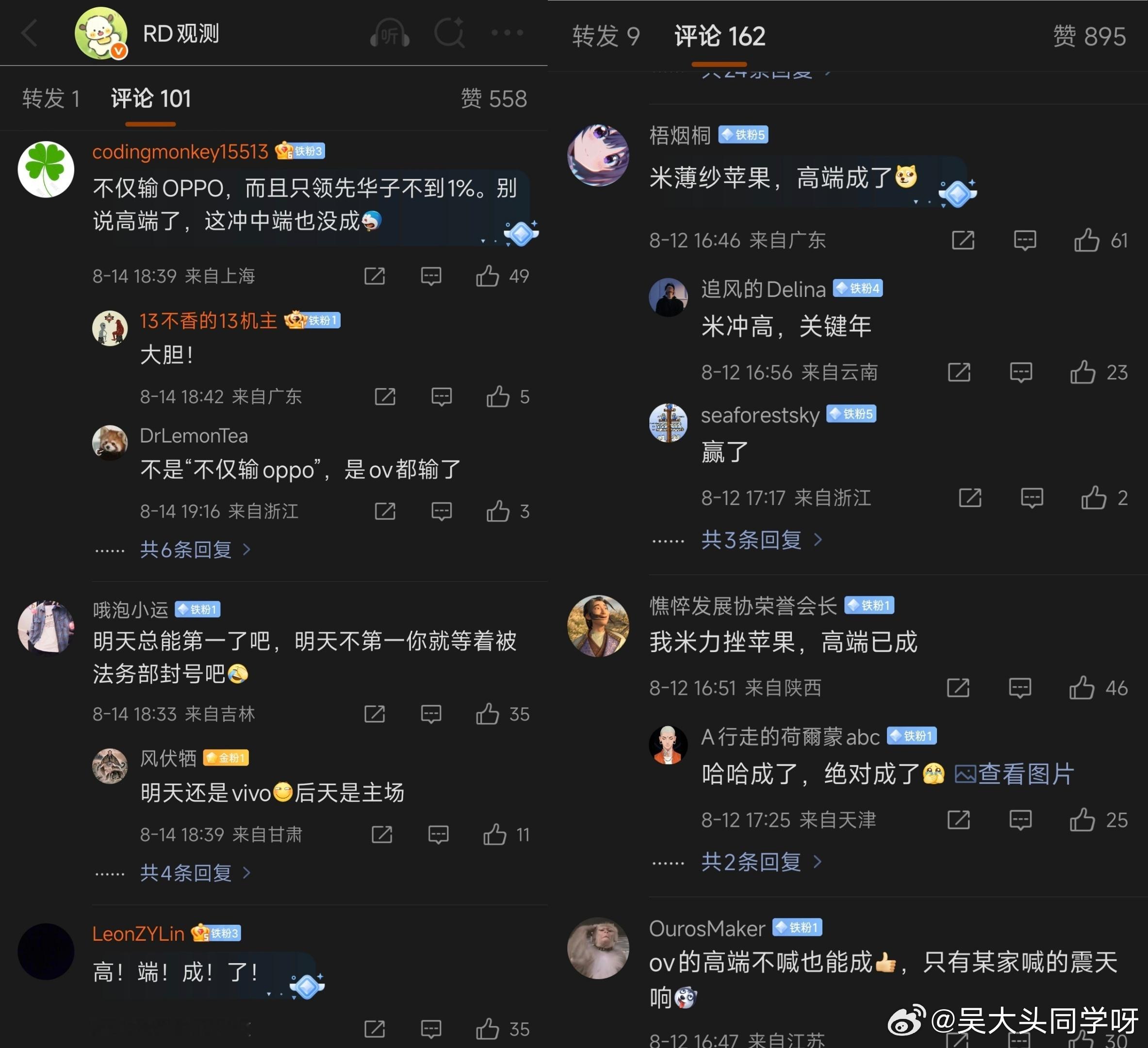Tap RD观测 profile avatar in header

tap(101, 33)
